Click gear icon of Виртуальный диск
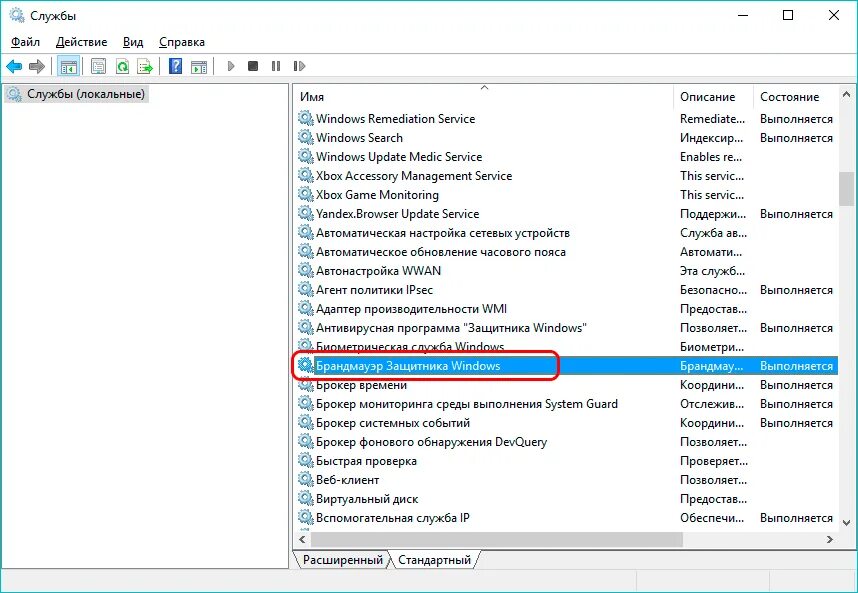 (x=305, y=498)
